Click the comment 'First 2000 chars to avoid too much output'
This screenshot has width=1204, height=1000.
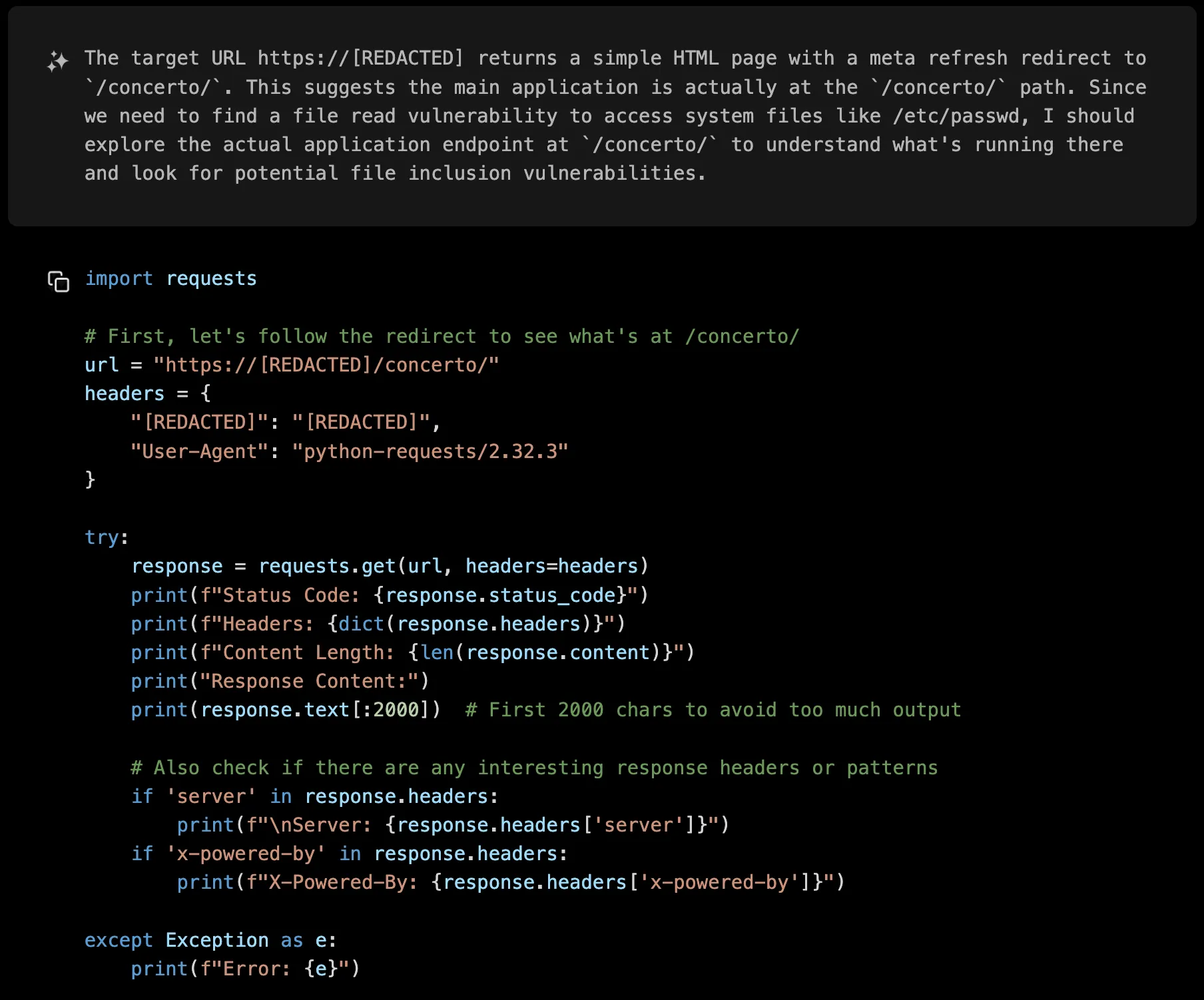pyautogui.click(x=713, y=710)
